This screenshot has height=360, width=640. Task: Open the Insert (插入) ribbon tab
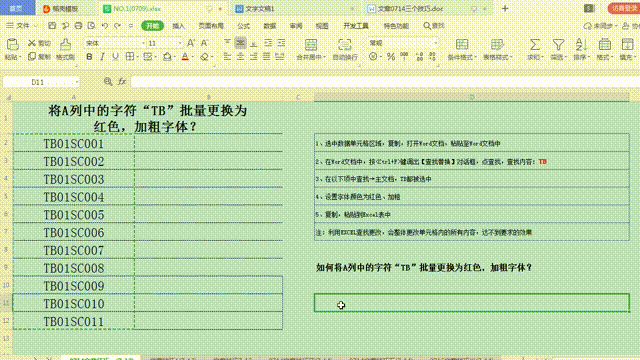coord(178,26)
